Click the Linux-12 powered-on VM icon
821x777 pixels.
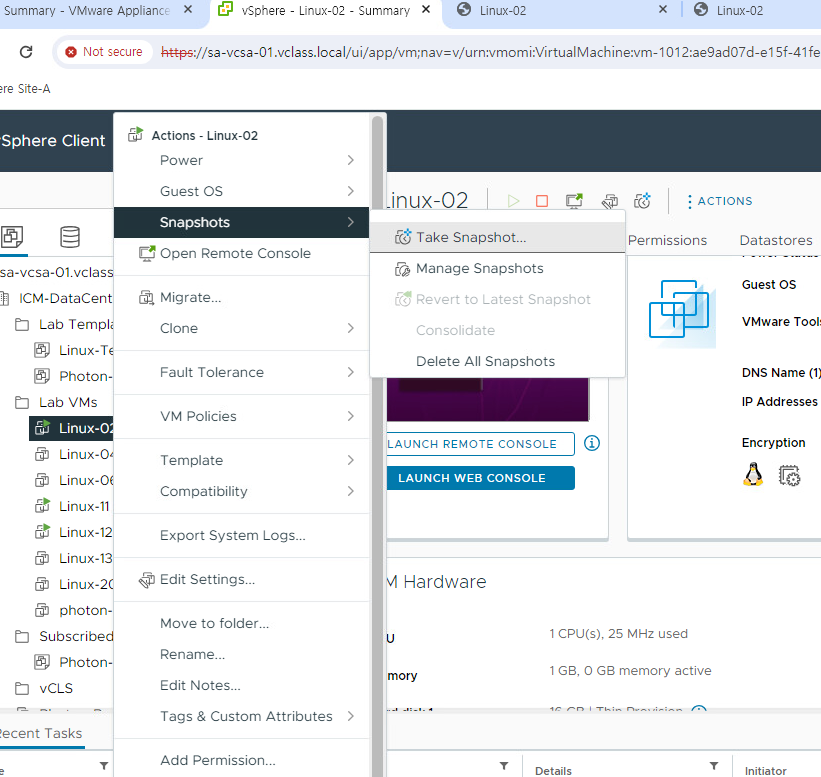[42, 532]
